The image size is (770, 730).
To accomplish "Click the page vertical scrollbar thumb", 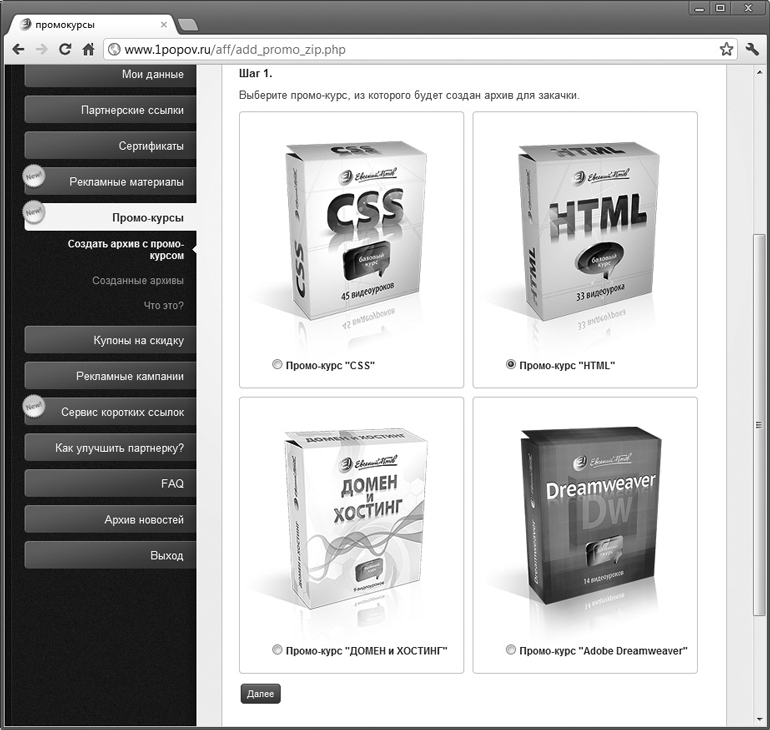I will click(x=759, y=425).
